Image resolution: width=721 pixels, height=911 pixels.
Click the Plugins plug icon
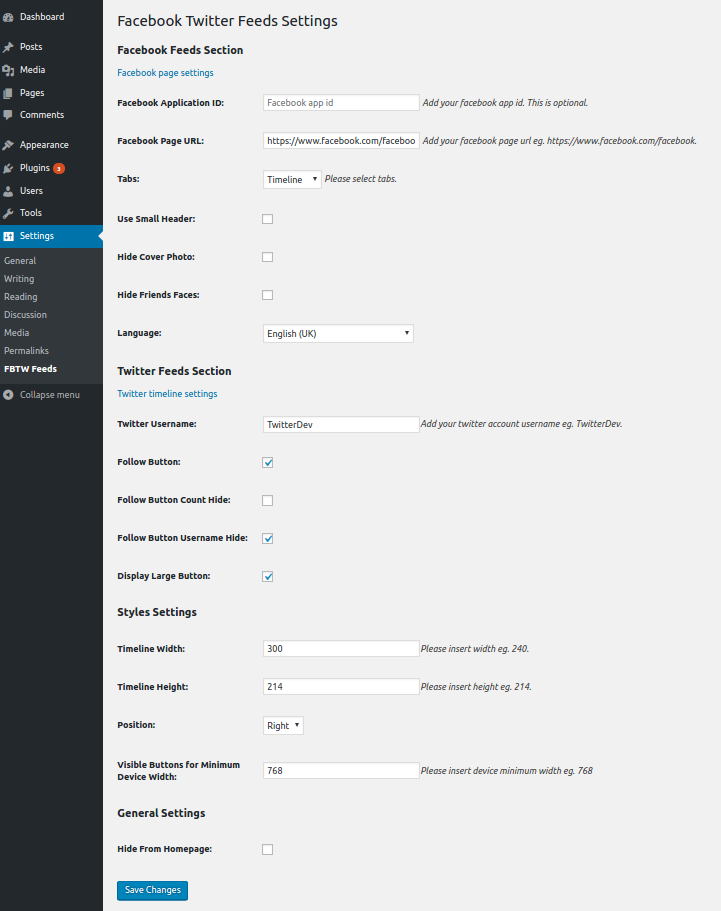tap(8, 168)
